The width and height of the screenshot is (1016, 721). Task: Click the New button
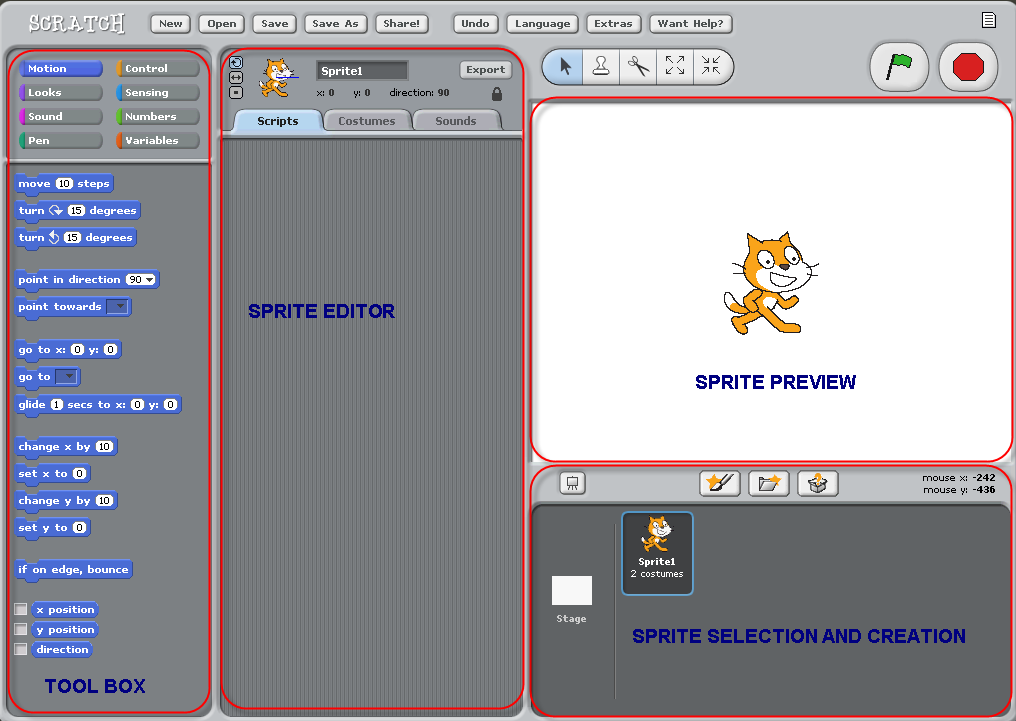coord(170,23)
